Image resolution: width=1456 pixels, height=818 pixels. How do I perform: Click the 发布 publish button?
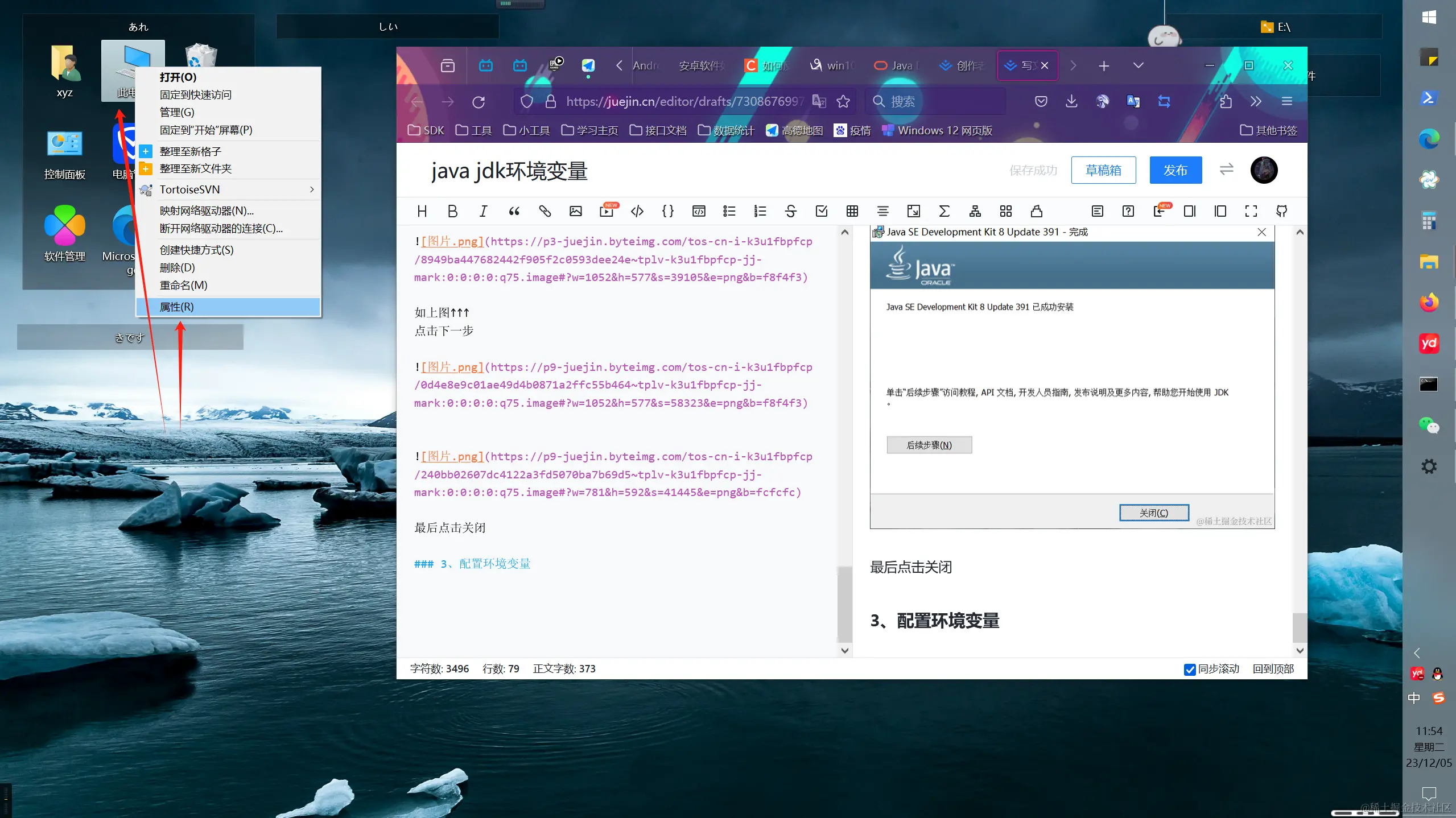click(1175, 170)
